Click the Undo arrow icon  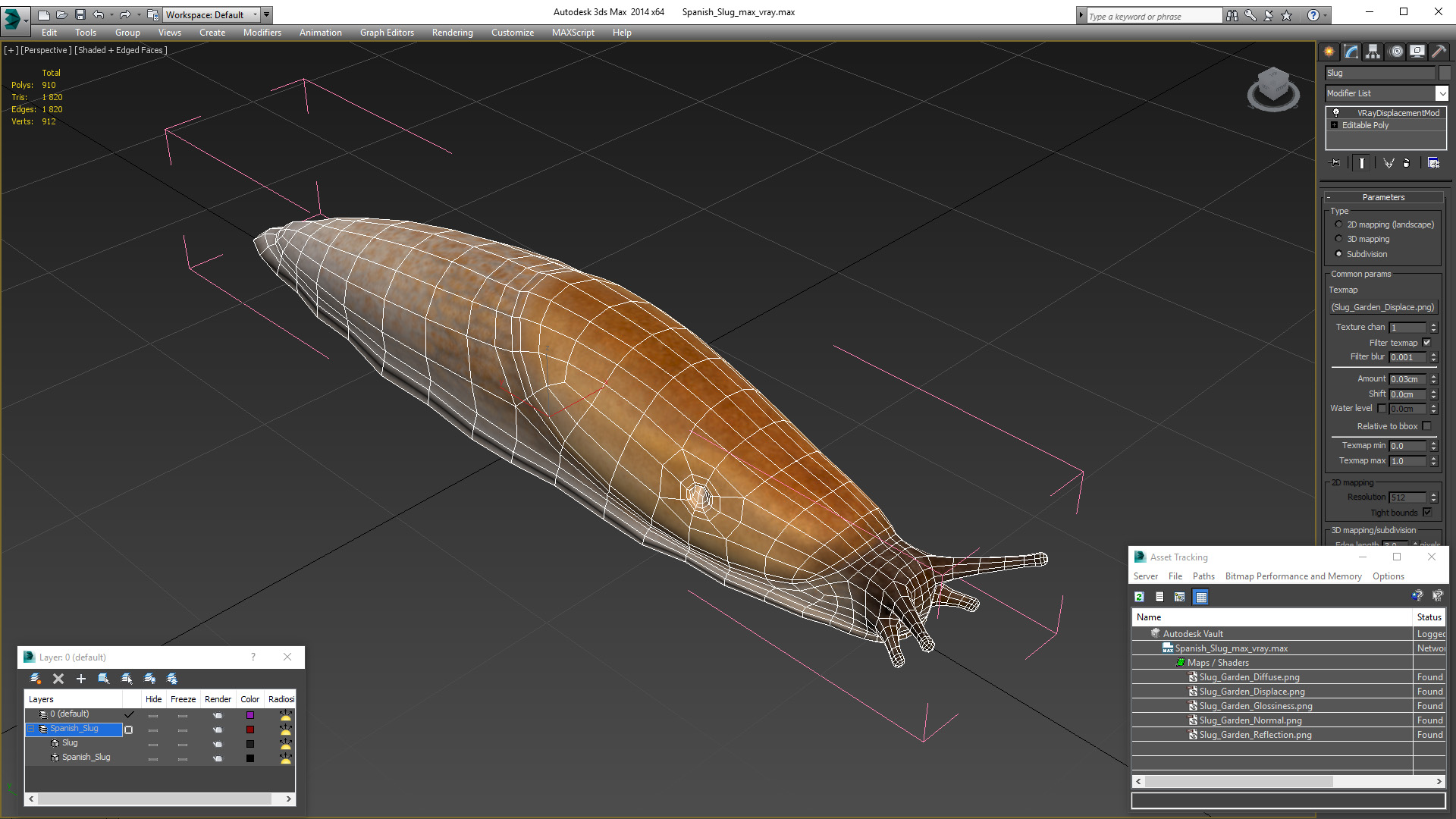coord(99,14)
